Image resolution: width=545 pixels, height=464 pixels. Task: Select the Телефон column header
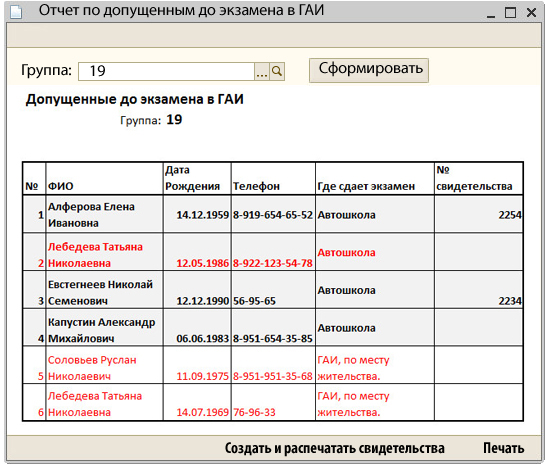point(273,178)
